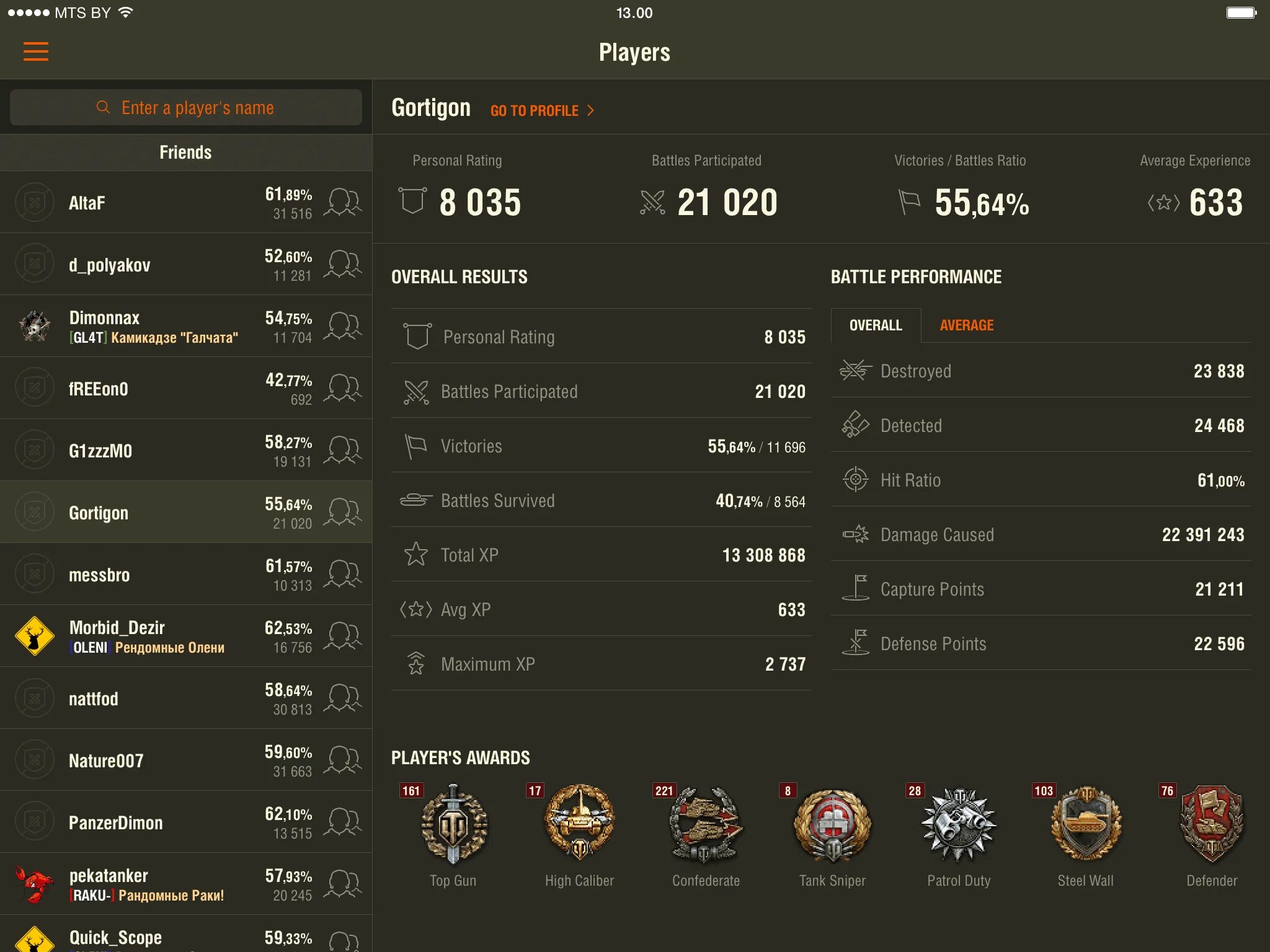Open the hamburger menu in top left

(x=36, y=52)
